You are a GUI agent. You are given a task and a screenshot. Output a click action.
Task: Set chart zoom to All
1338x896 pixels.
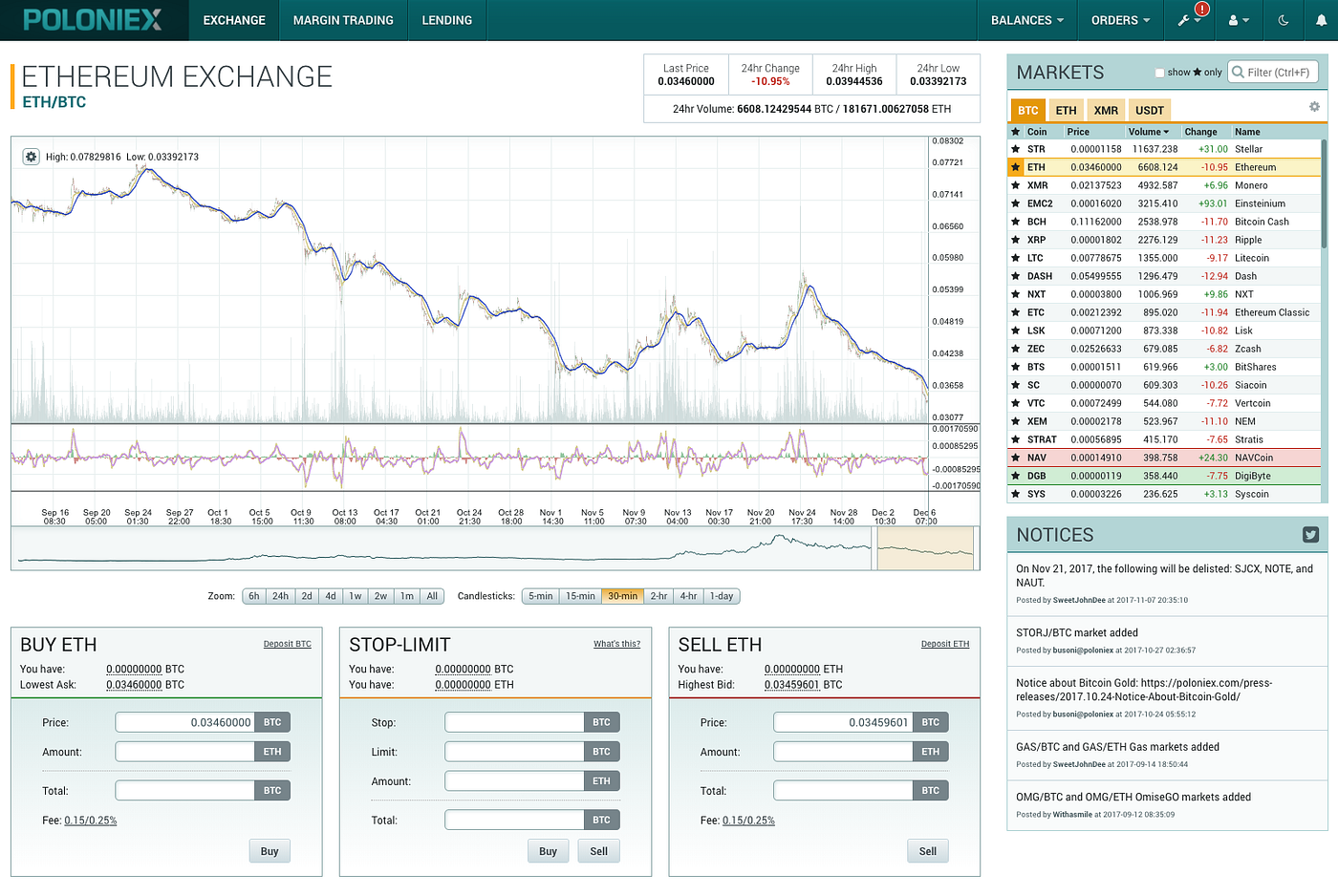click(432, 596)
